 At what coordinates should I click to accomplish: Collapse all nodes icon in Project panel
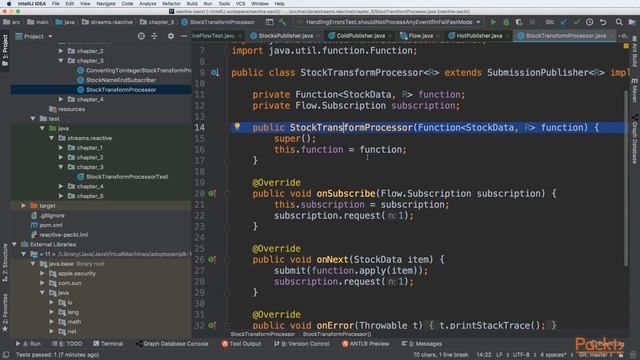click(x=154, y=36)
